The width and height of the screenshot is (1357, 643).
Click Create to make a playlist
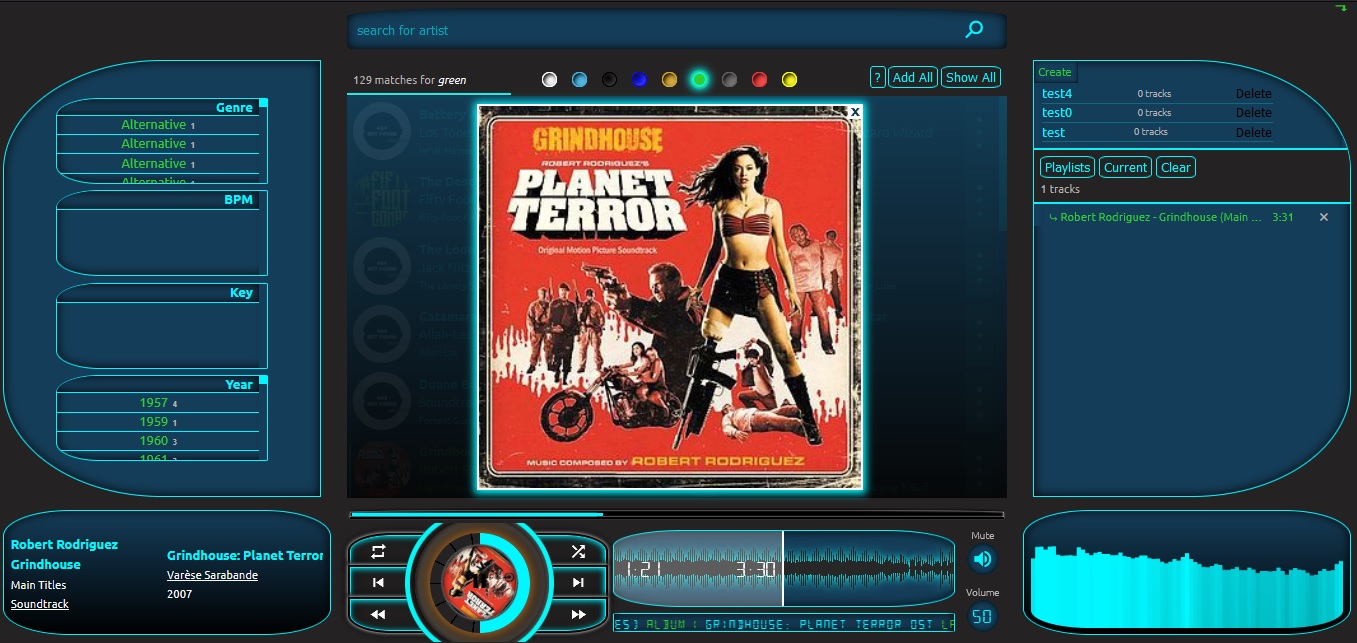(1054, 72)
